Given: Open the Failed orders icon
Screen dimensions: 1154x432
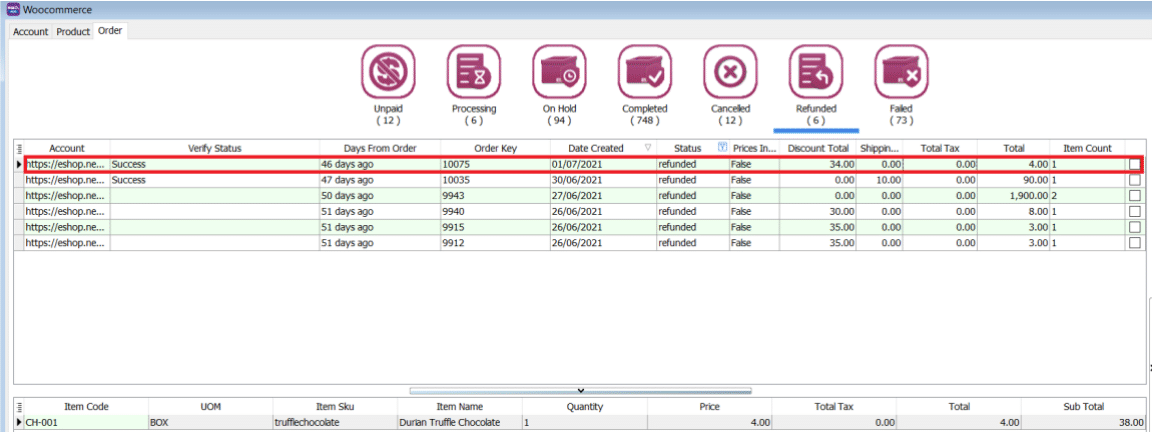Looking at the screenshot, I should [901, 72].
